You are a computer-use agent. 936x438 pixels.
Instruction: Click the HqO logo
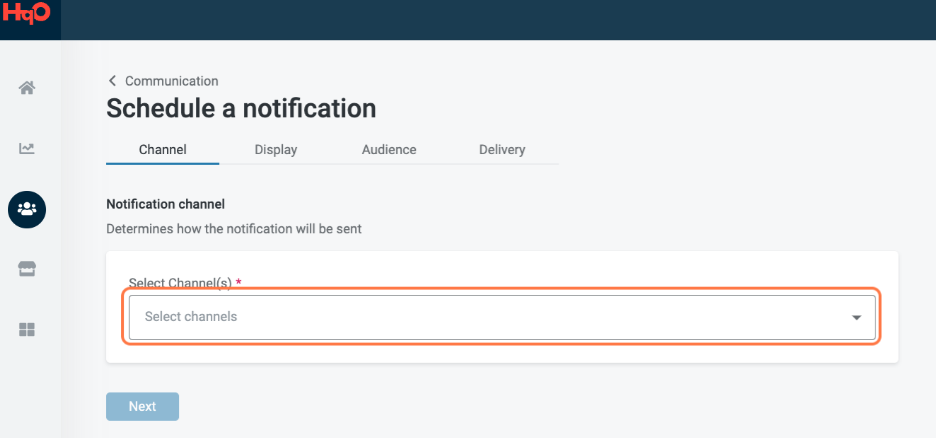pyautogui.click(x=26, y=18)
